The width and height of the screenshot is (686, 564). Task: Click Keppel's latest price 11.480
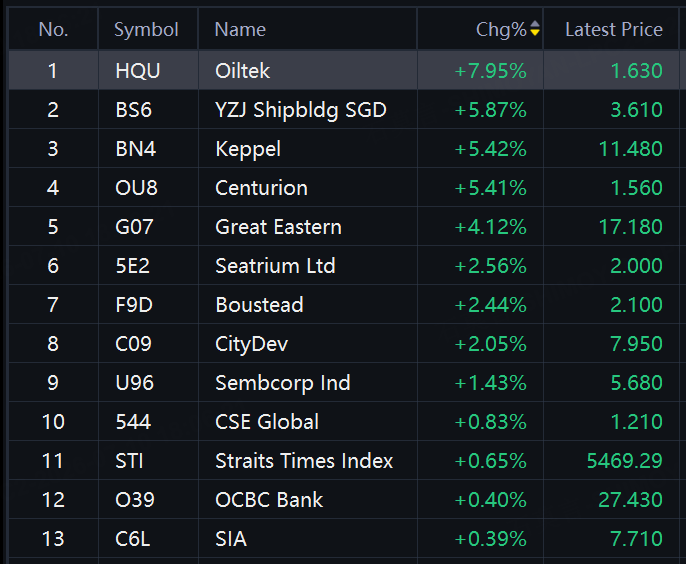pos(630,149)
